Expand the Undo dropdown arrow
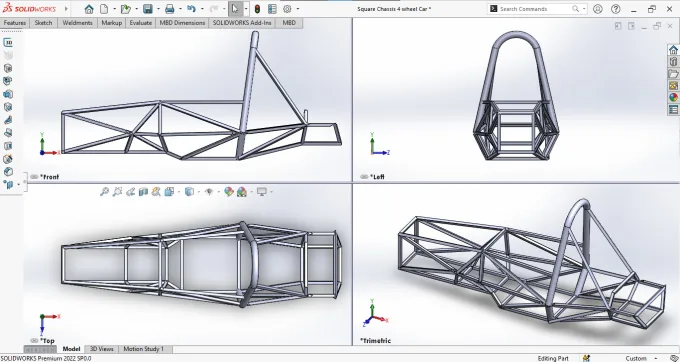The width and height of the screenshot is (680, 362). (202, 9)
